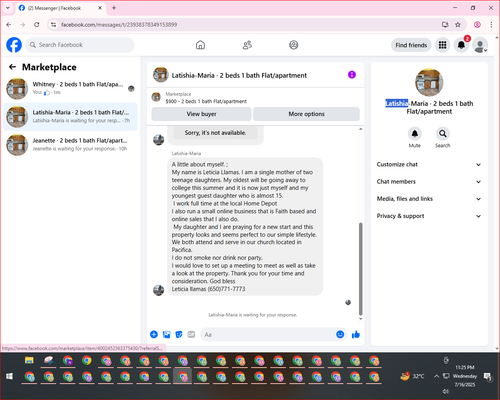This screenshot has height=400, width=500.
Task: Focus the Search Facebook field
Action: click(80, 45)
